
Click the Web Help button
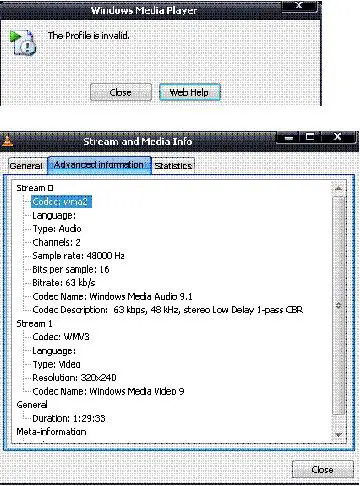(190, 92)
